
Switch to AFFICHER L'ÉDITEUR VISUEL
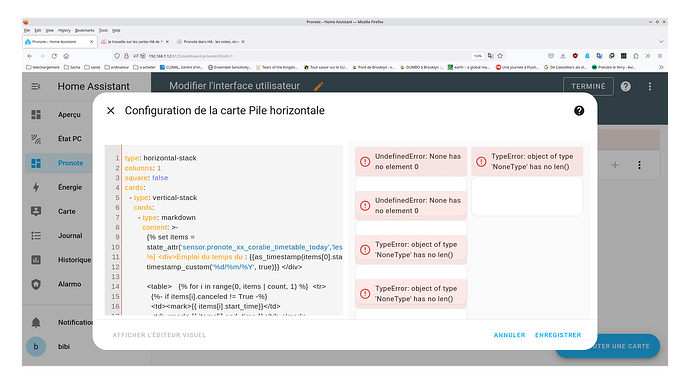(159, 335)
